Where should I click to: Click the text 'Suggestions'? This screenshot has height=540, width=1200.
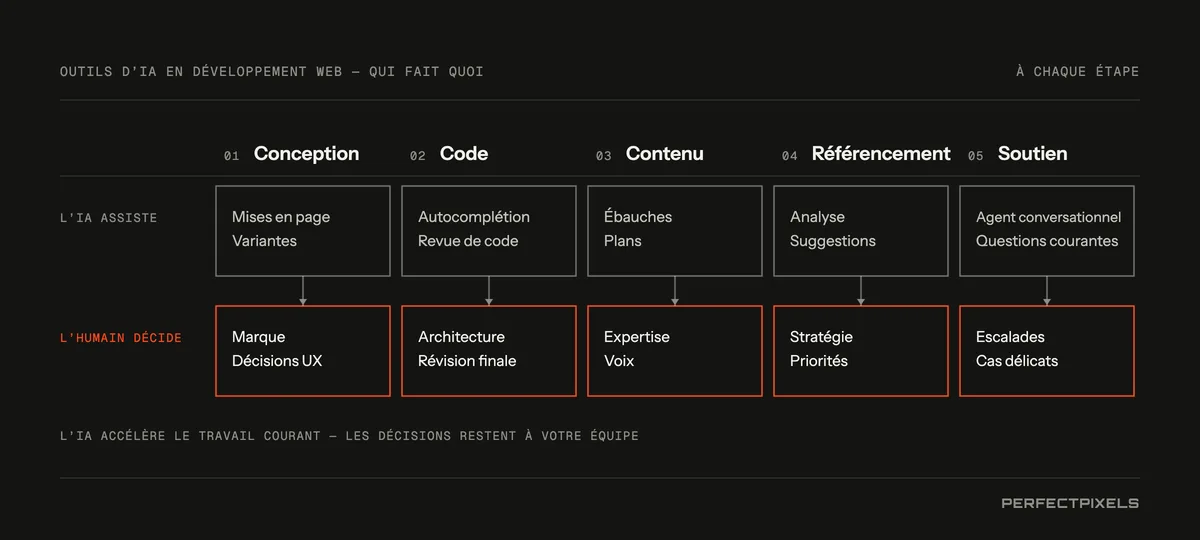point(833,241)
